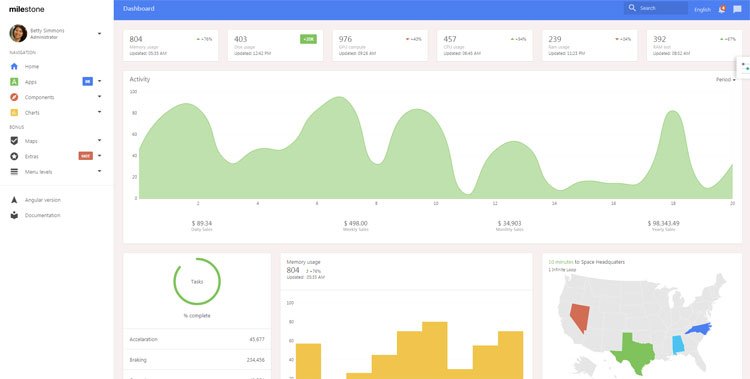Click the 239 stat card
Viewport: 750px width, 379px height.
click(589, 45)
